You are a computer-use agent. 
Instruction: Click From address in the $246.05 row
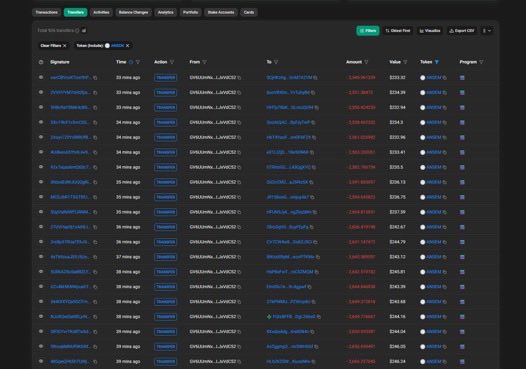(x=213, y=347)
